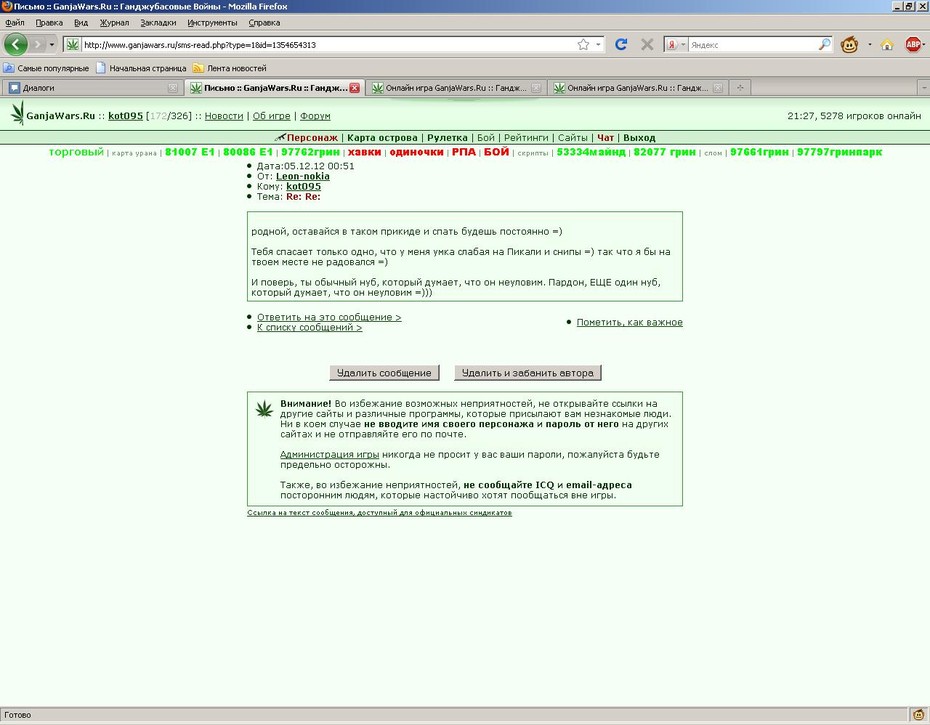
Task: Click Удалить и забанить автора button
Action: coord(528,373)
